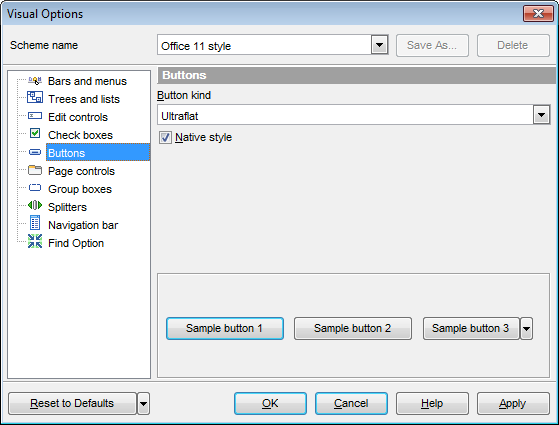Click the Navigation bar icon

coord(35,223)
